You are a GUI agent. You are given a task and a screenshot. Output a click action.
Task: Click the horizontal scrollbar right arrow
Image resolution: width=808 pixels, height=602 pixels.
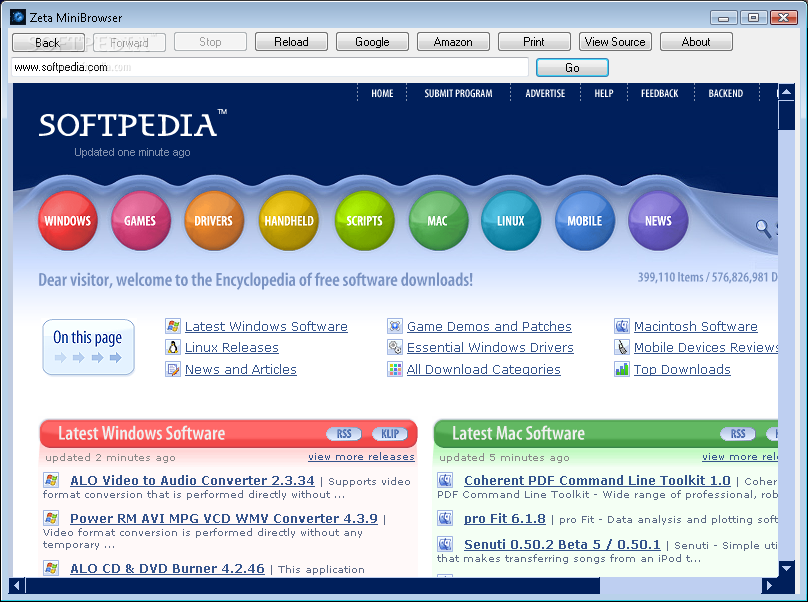click(770, 586)
